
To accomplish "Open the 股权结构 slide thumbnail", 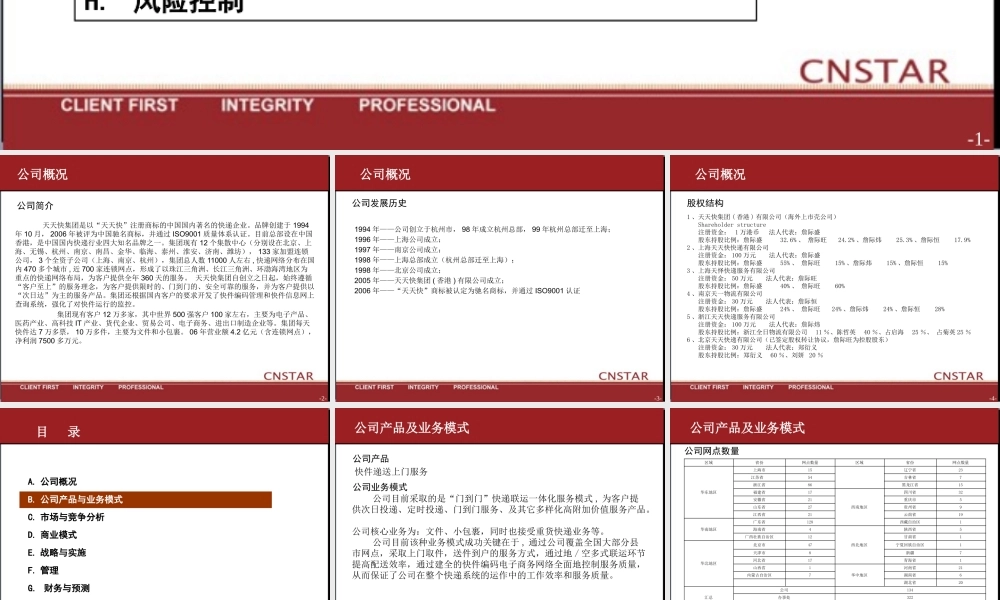I will (834, 279).
